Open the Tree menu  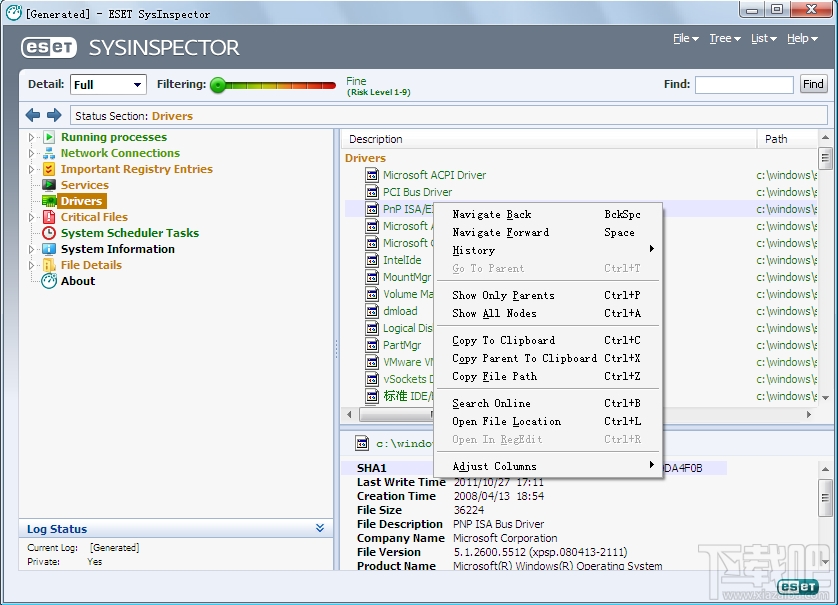point(720,38)
